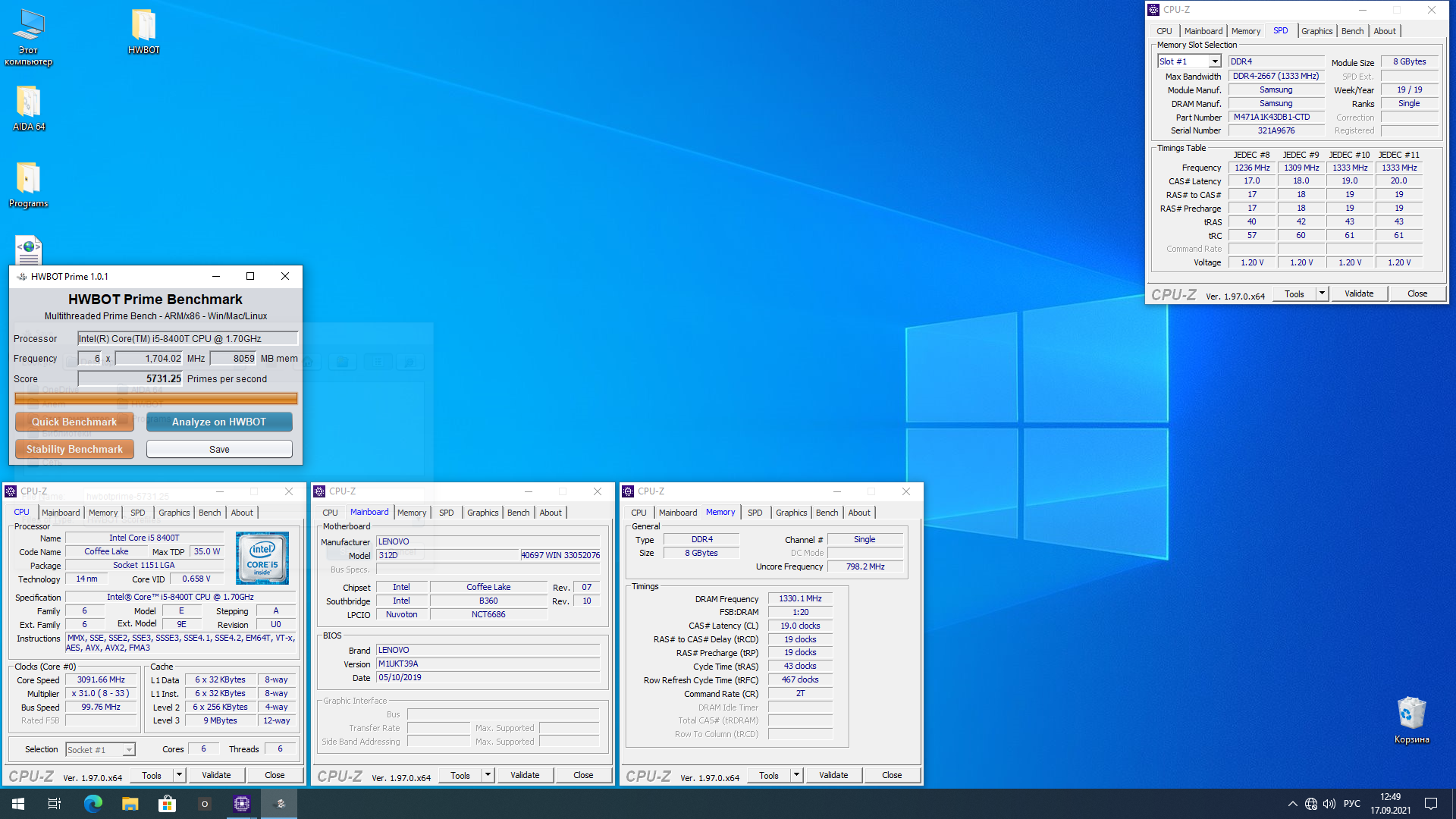The height and width of the screenshot is (819, 1456).
Task: Open the Socket #1 selection dropdown
Action: click(100, 749)
